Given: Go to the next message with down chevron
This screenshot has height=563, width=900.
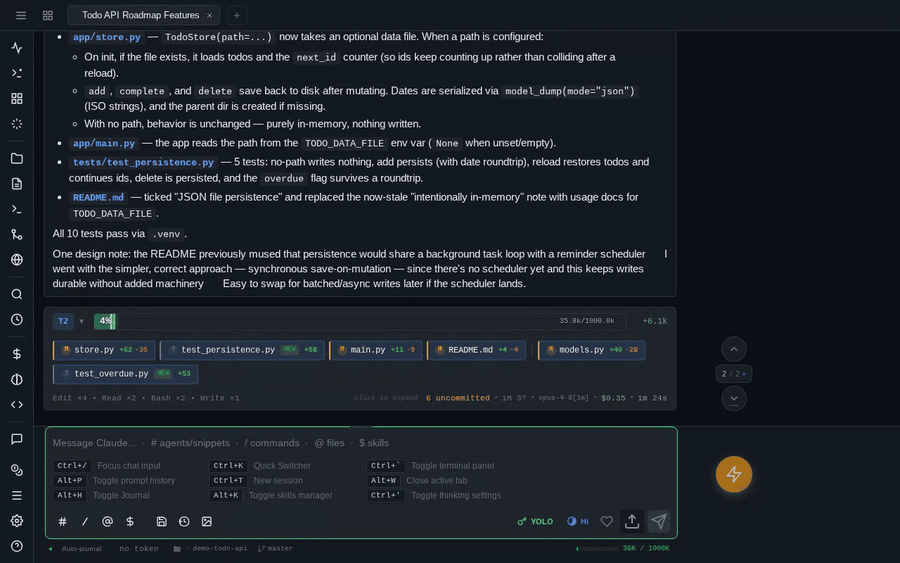Looking at the screenshot, I should [x=734, y=398].
